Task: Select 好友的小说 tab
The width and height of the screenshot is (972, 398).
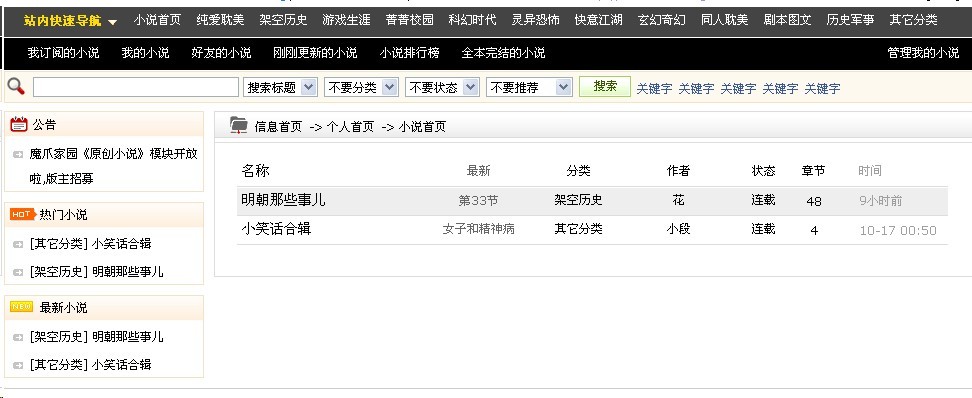Action: pos(221,53)
